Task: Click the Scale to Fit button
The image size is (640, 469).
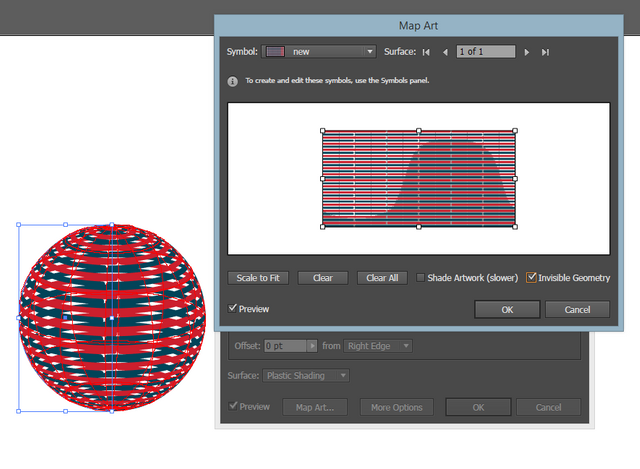Action: 258,278
